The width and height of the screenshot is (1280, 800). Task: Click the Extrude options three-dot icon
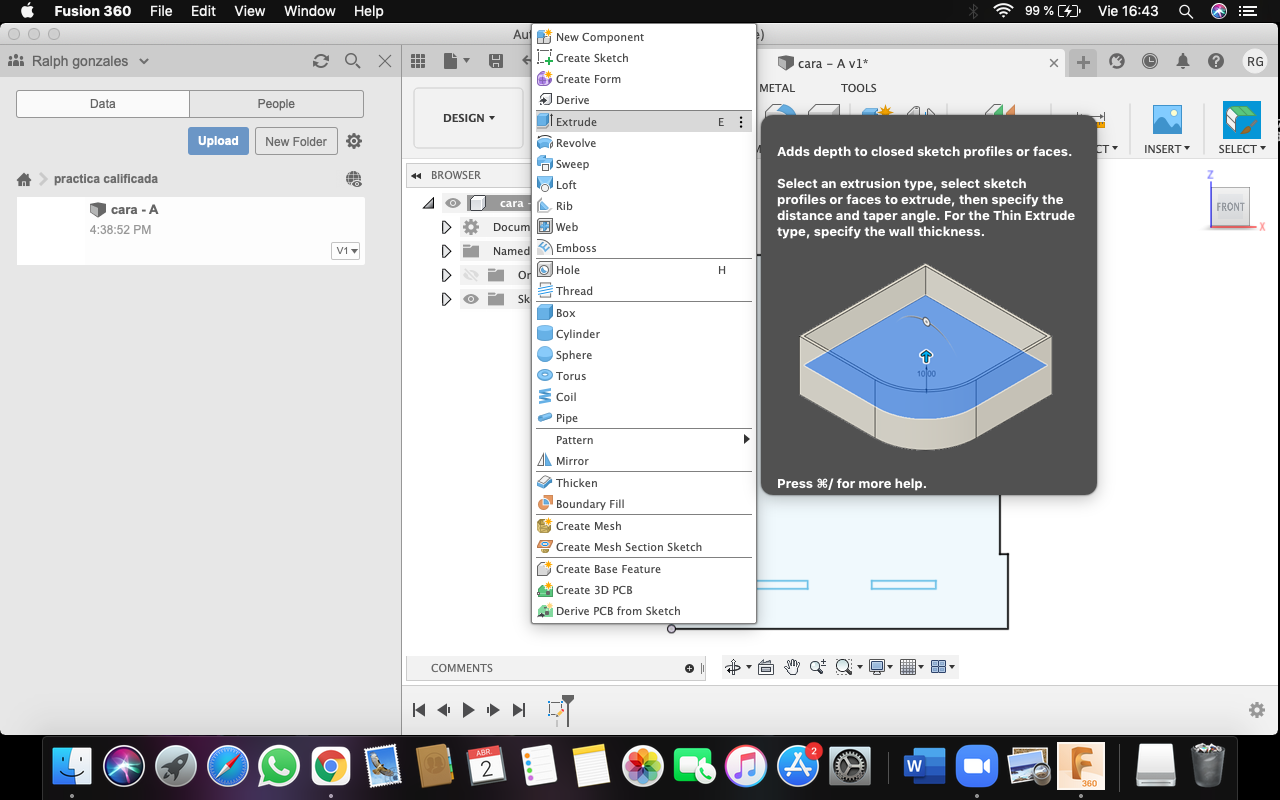(x=741, y=122)
